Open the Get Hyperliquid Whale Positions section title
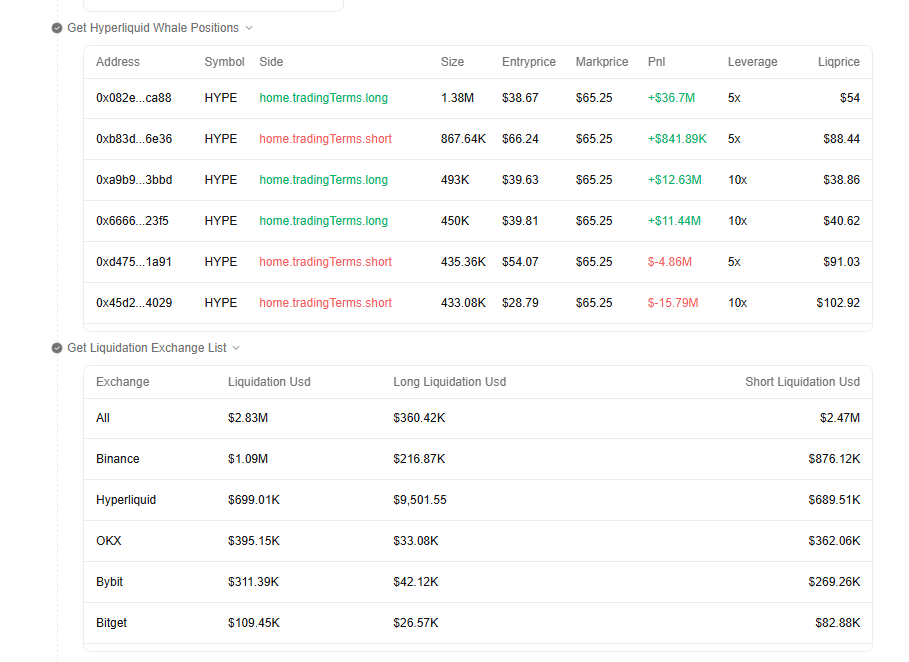909x662 pixels. [153, 28]
